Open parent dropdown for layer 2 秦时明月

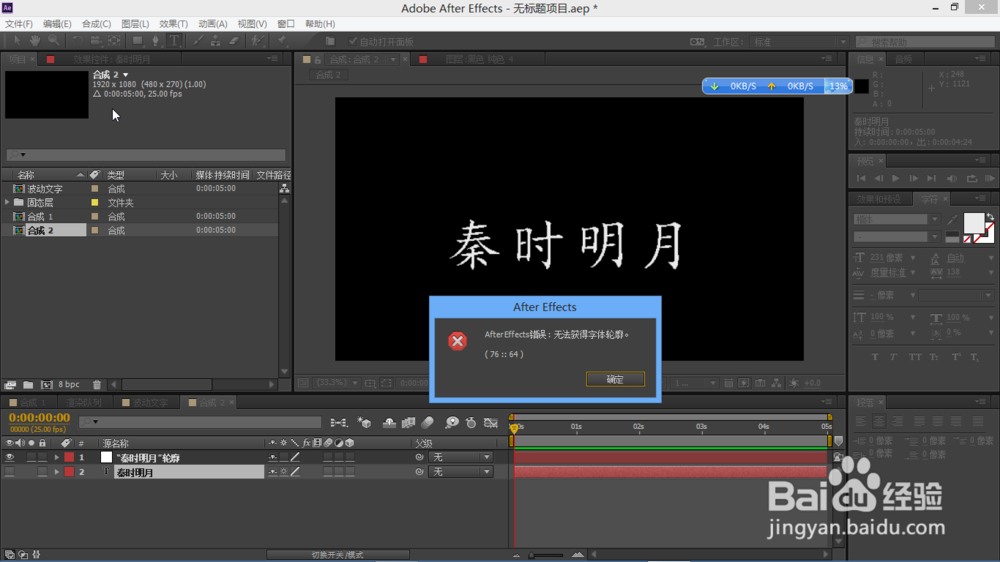point(461,472)
